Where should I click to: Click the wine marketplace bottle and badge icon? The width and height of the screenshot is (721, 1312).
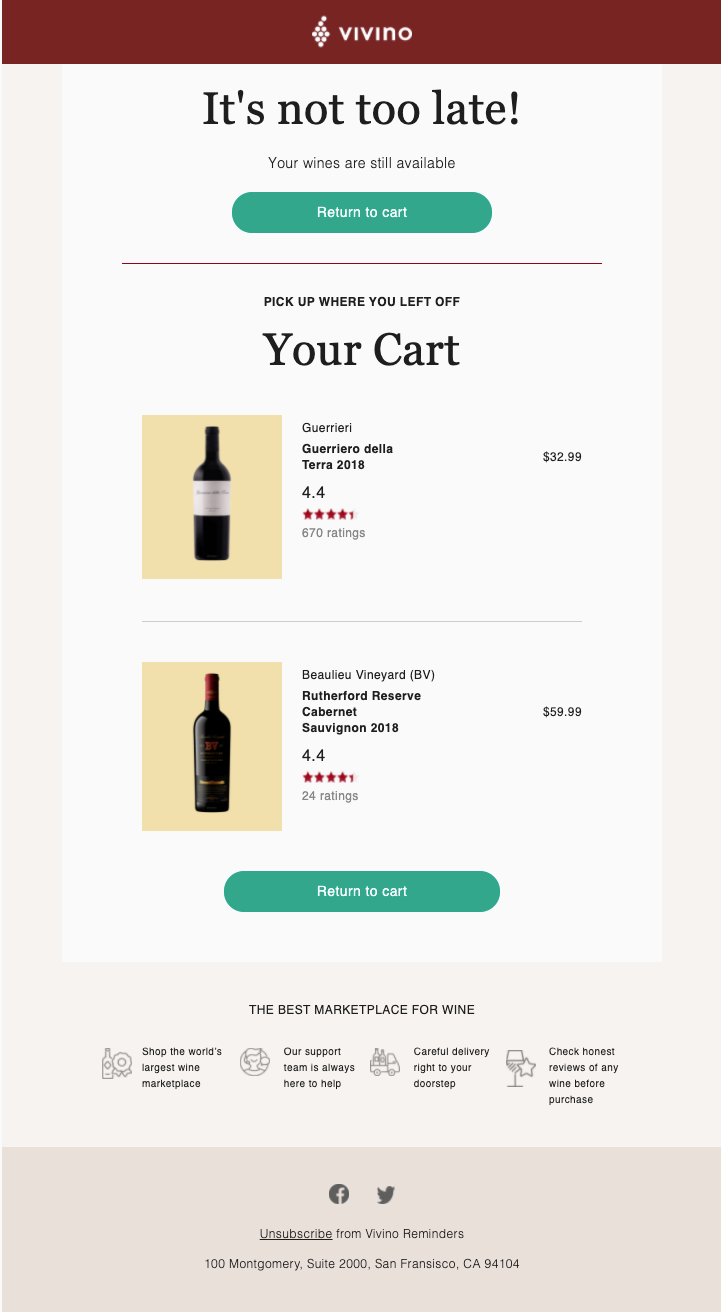tap(116, 1063)
